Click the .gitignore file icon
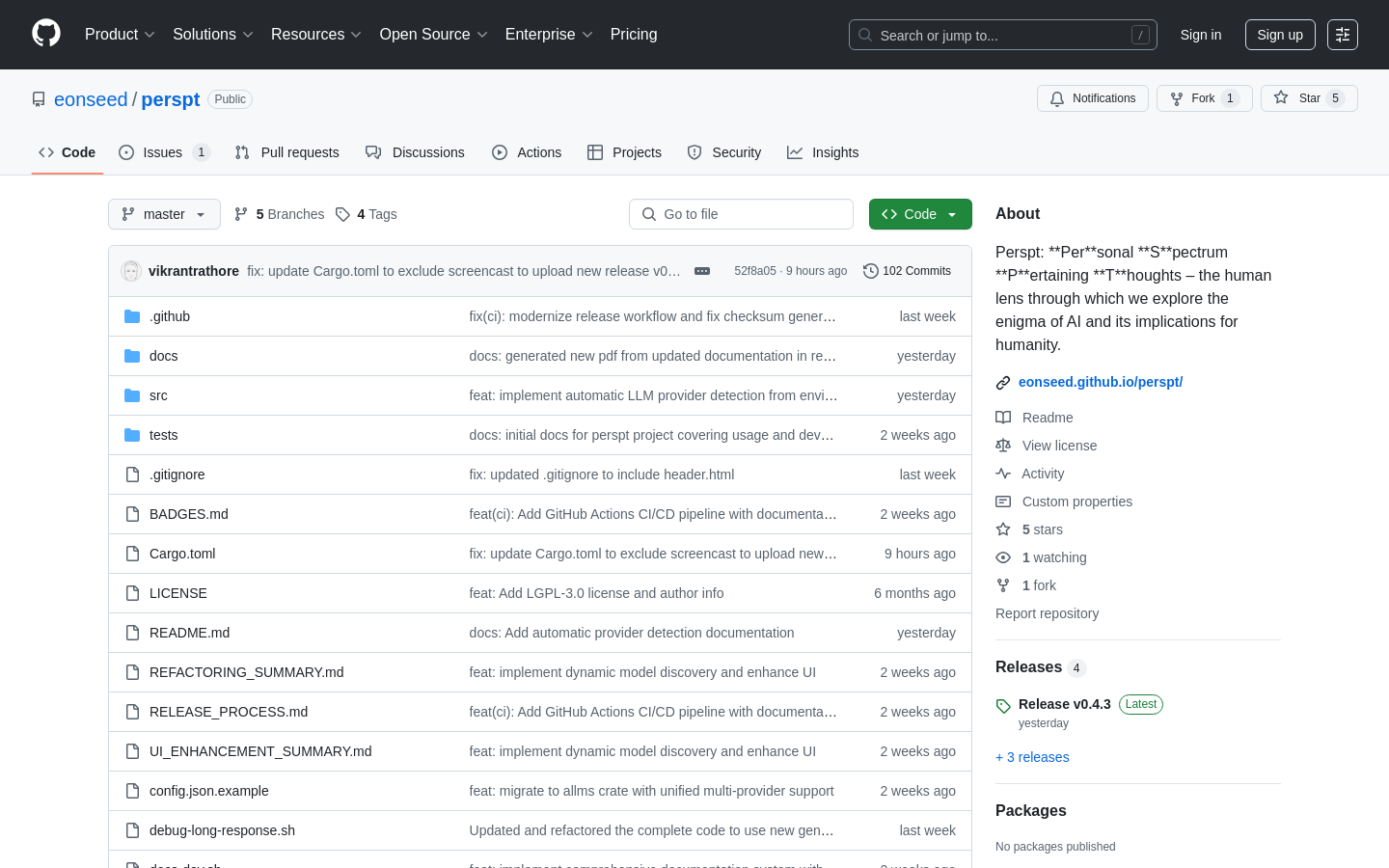Viewport: 1389px width, 868px height. [x=132, y=475]
